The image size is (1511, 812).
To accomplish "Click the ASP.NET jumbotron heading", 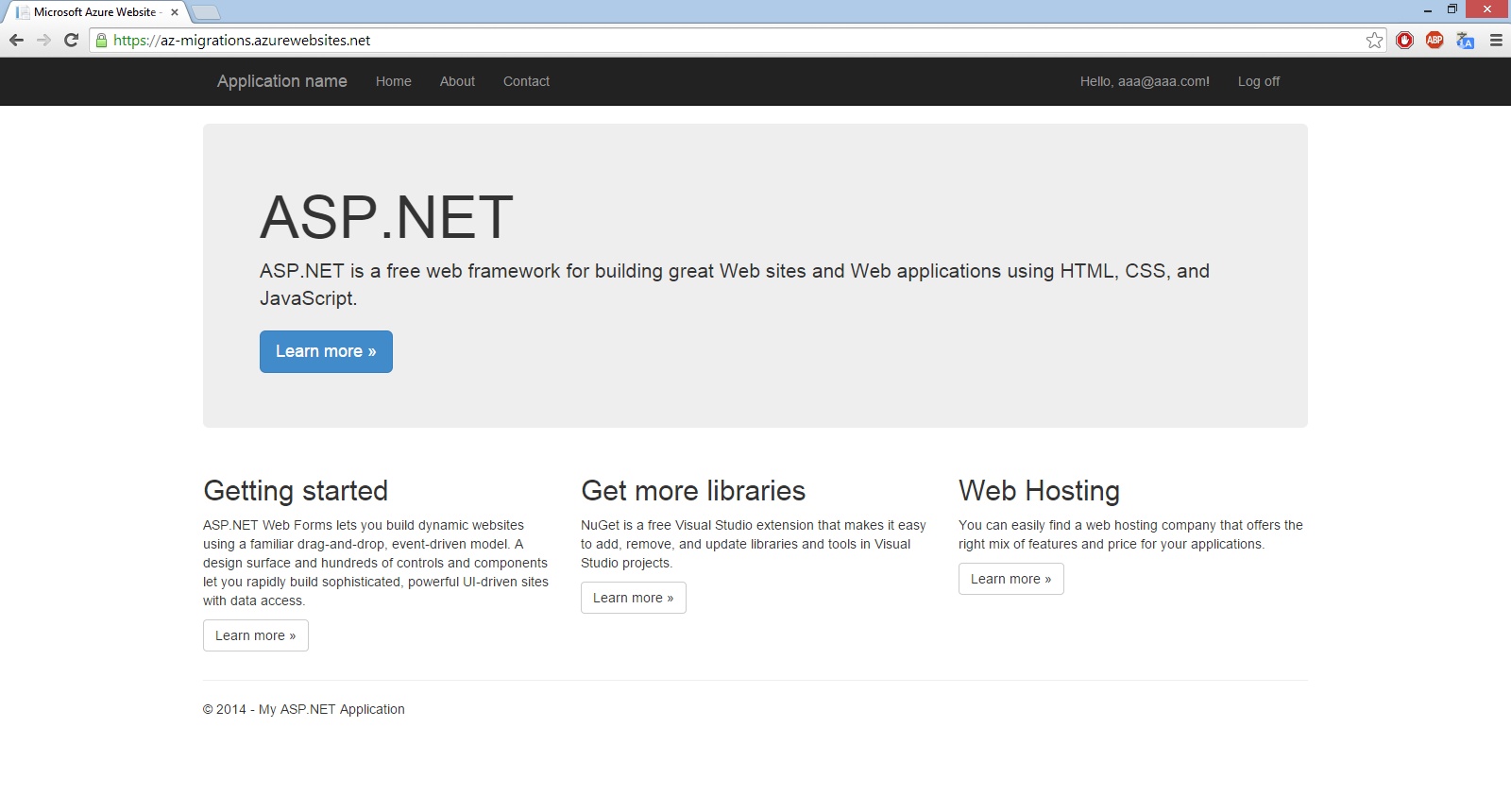I will coord(386,217).
